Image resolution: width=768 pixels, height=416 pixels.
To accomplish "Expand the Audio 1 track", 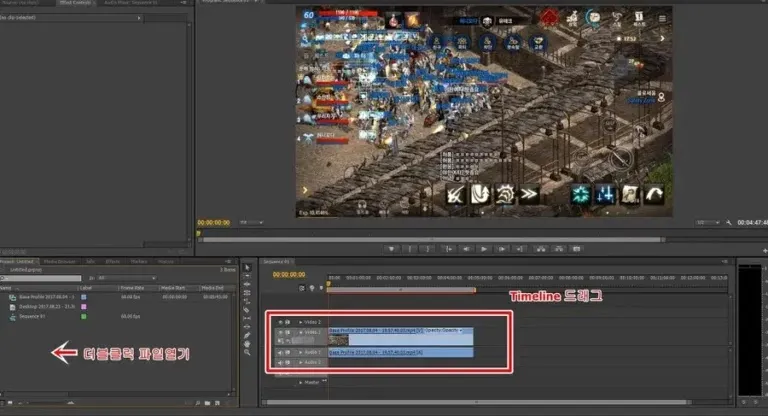I will tap(301, 353).
